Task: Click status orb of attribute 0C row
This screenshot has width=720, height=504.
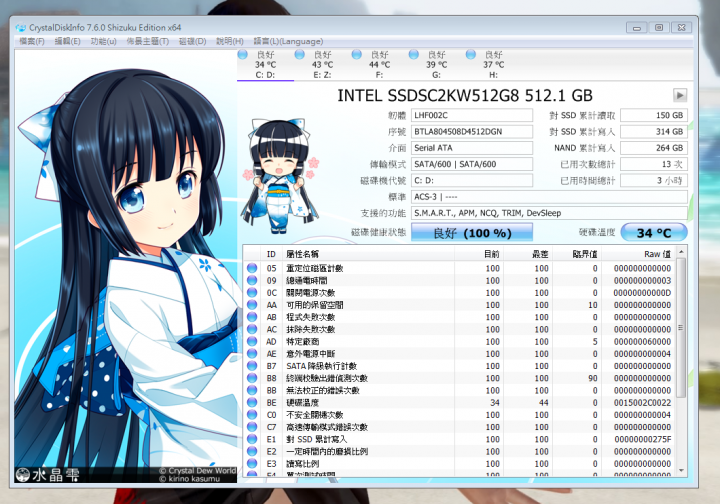Action: pyautogui.click(x=252, y=292)
